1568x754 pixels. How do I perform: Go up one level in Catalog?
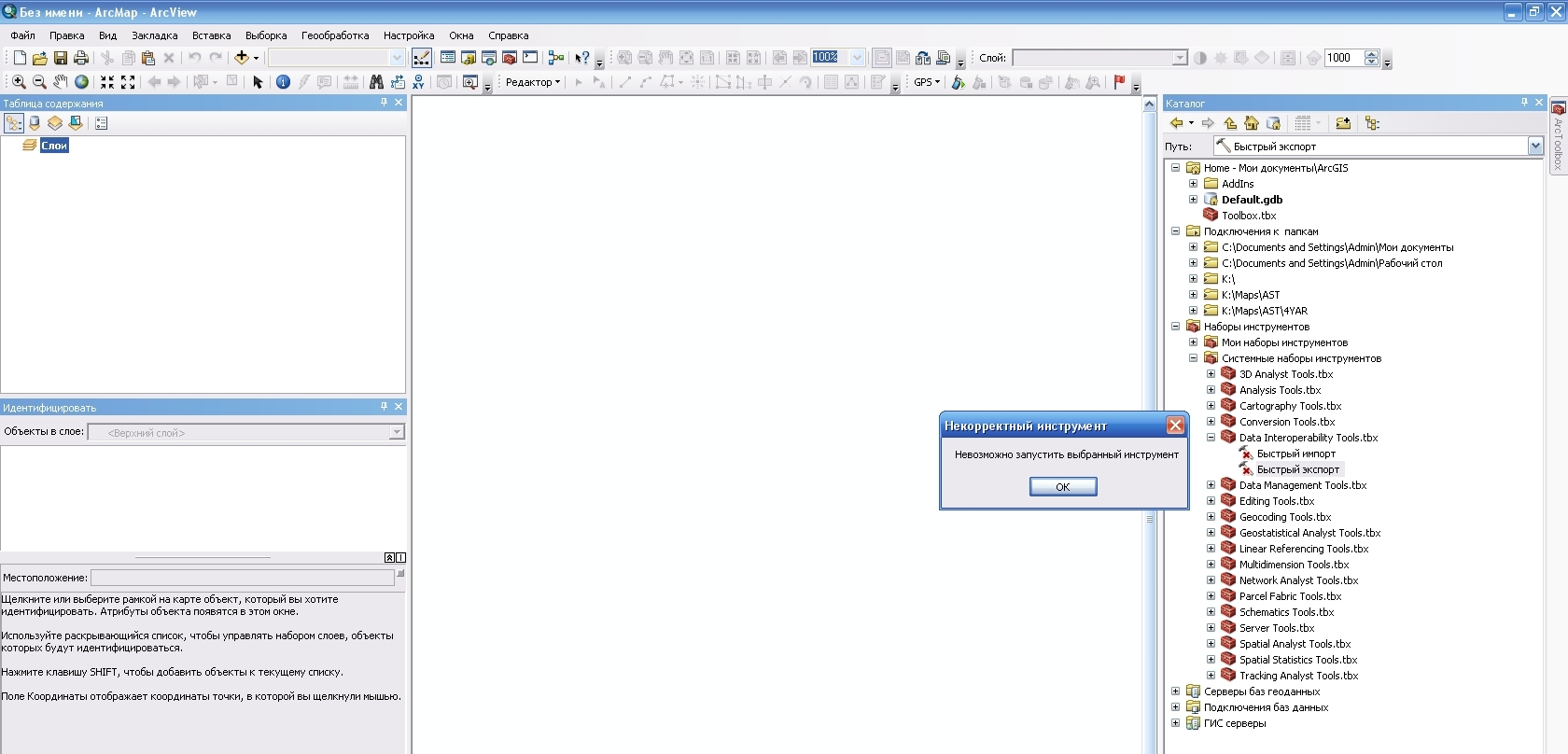click(1230, 123)
